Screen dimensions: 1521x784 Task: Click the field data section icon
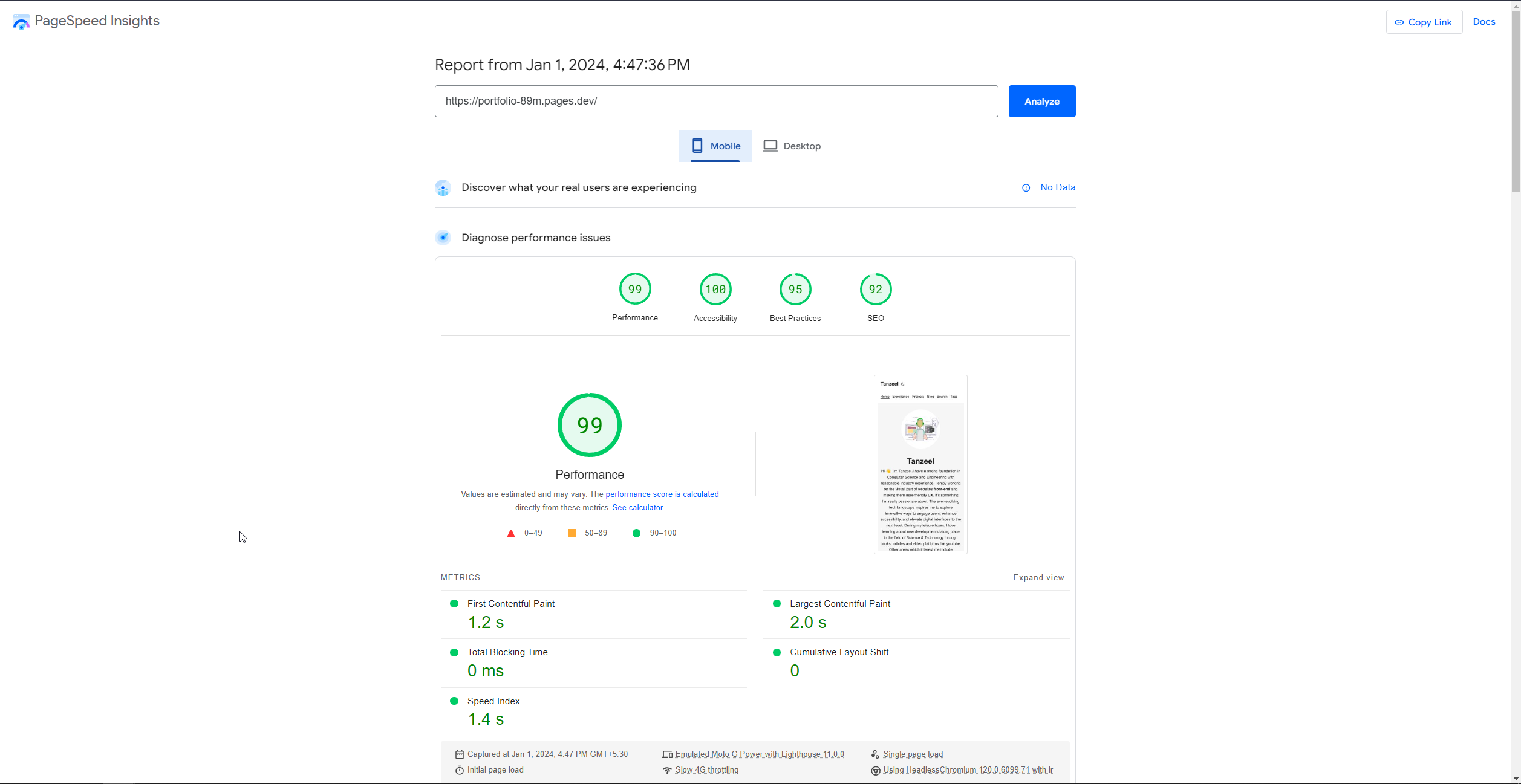pyautogui.click(x=443, y=188)
